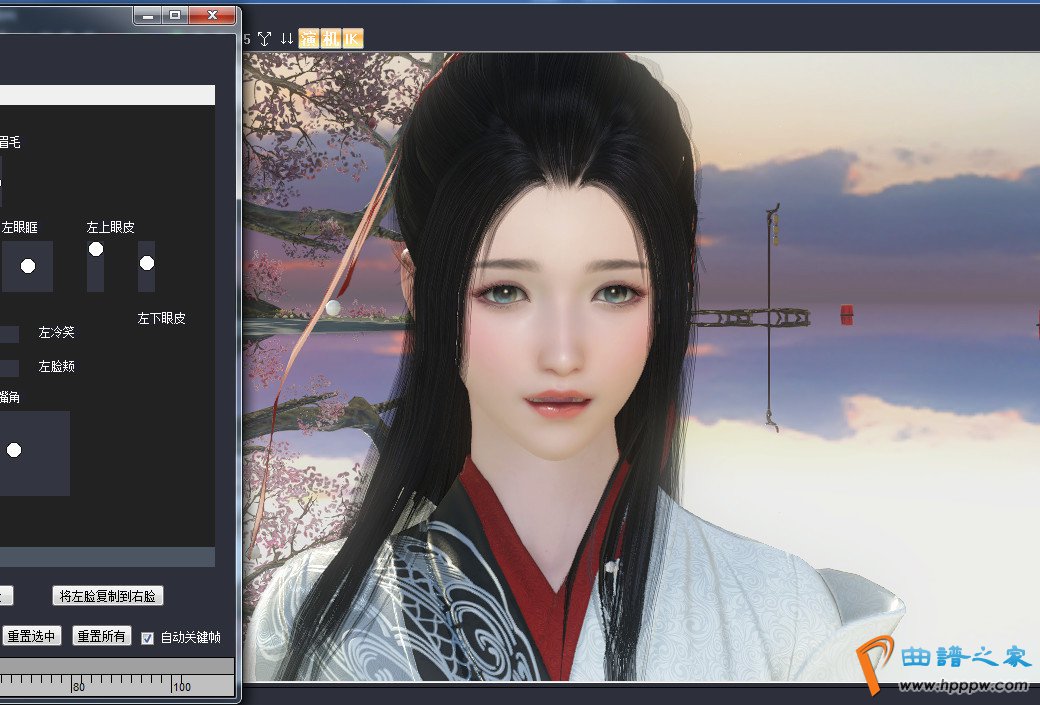Uncheck the 自动关键帧 checkbox
Image resolution: width=1040 pixels, height=705 pixels.
tap(148, 637)
